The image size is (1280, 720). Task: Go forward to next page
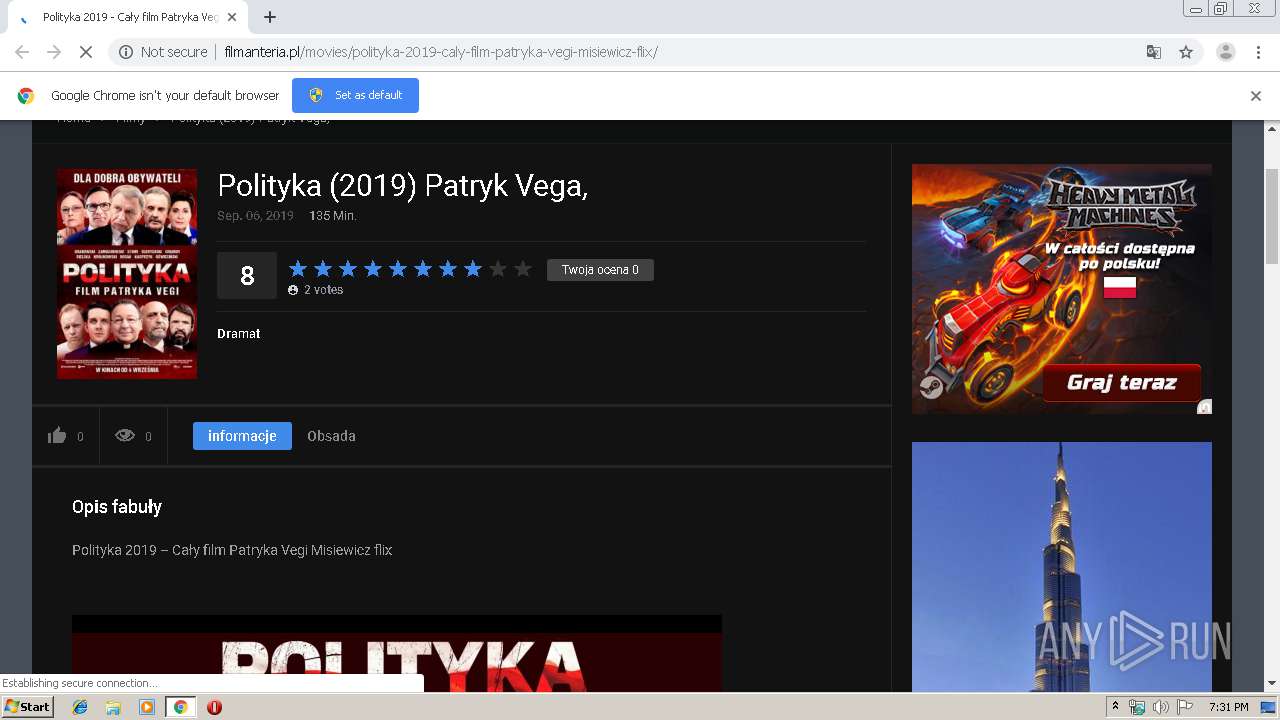(x=54, y=52)
